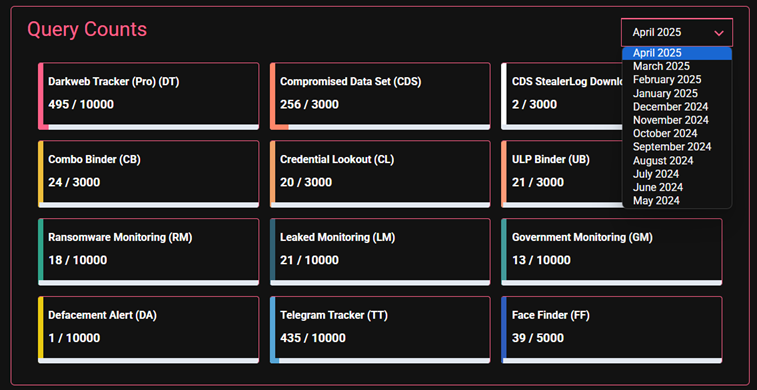Select the Credential Lookout (CL) card

pyautogui.click(x=380, y=174)
